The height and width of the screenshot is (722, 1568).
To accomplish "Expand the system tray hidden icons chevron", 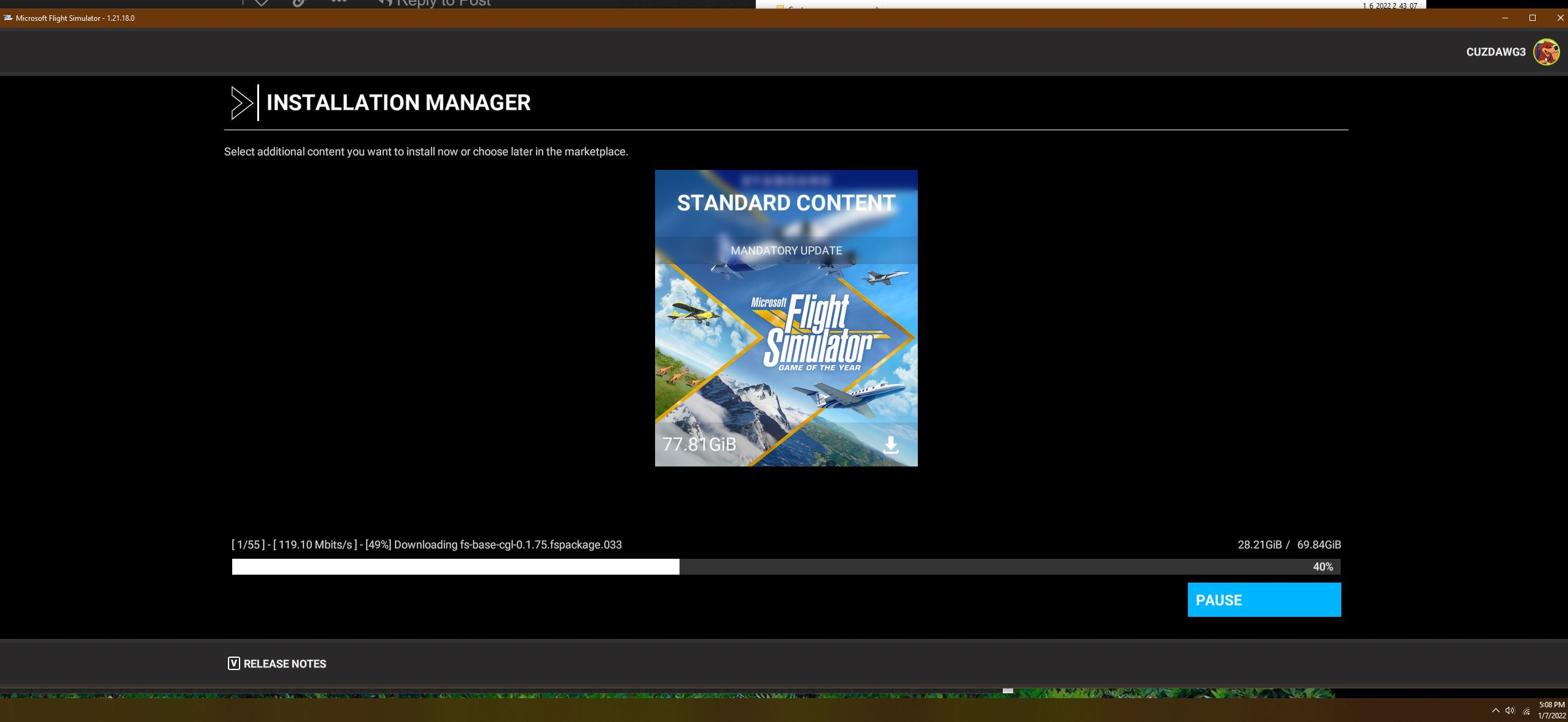I will tap(1495, 710).
